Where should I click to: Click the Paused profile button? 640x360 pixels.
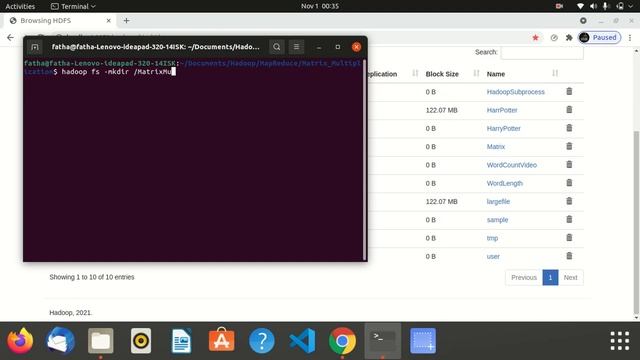(599, 38)
